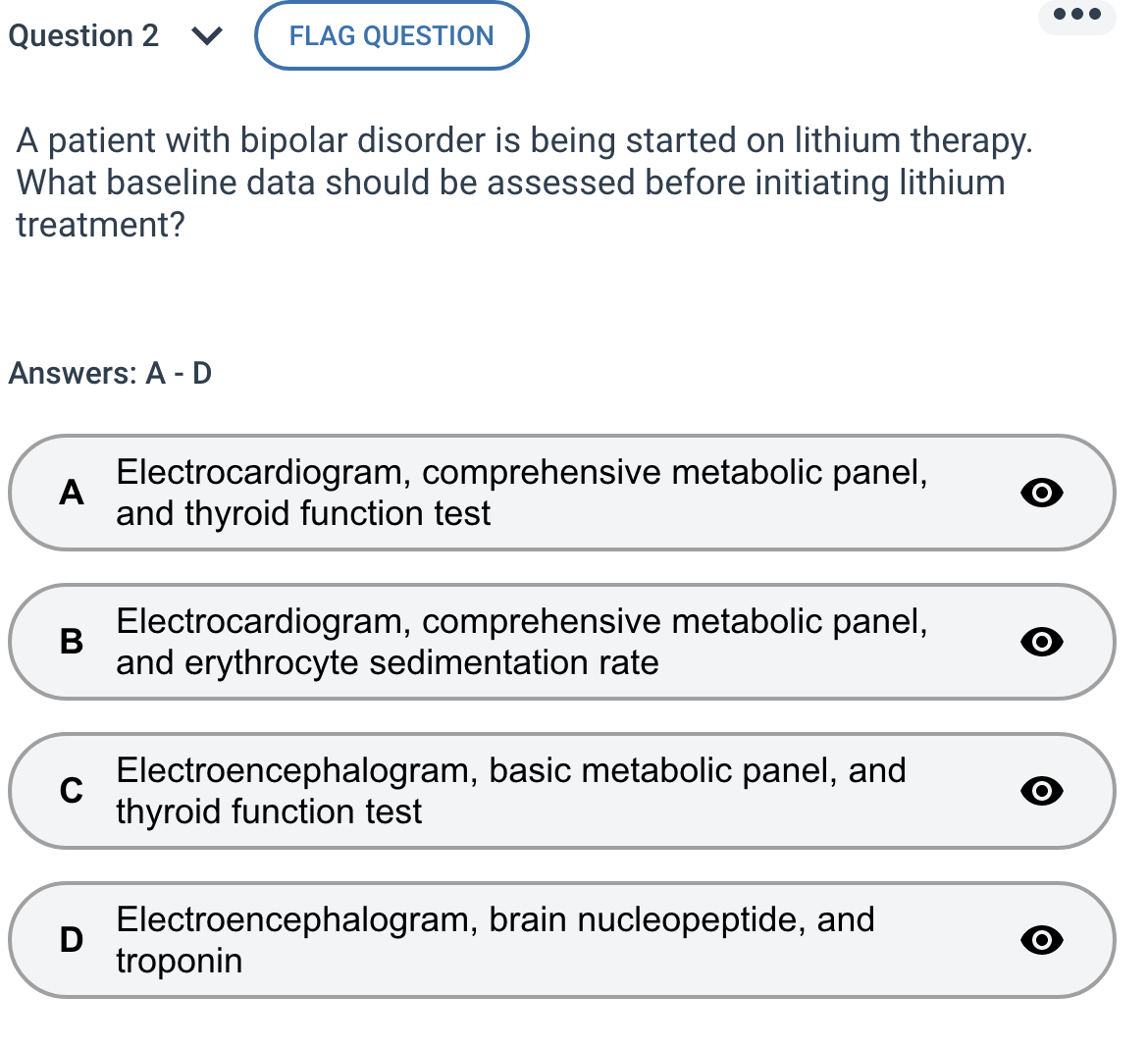Choose the erythrocyte sedimentation rate answer text

click(521, 642)
